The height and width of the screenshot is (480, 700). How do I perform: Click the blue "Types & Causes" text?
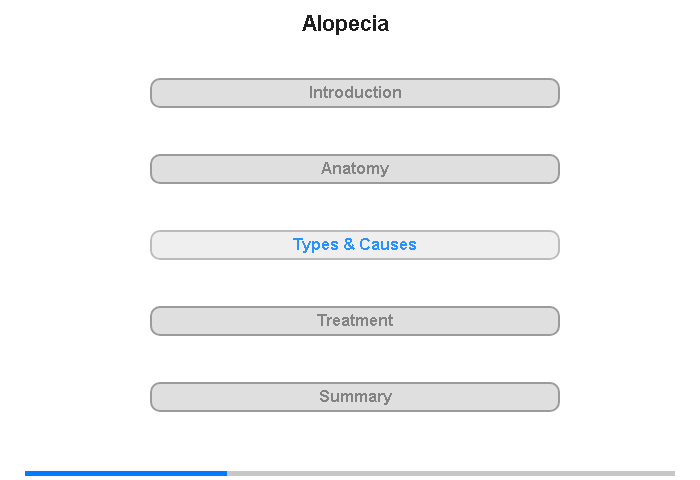pyautogui.click(x=355, y=245)
